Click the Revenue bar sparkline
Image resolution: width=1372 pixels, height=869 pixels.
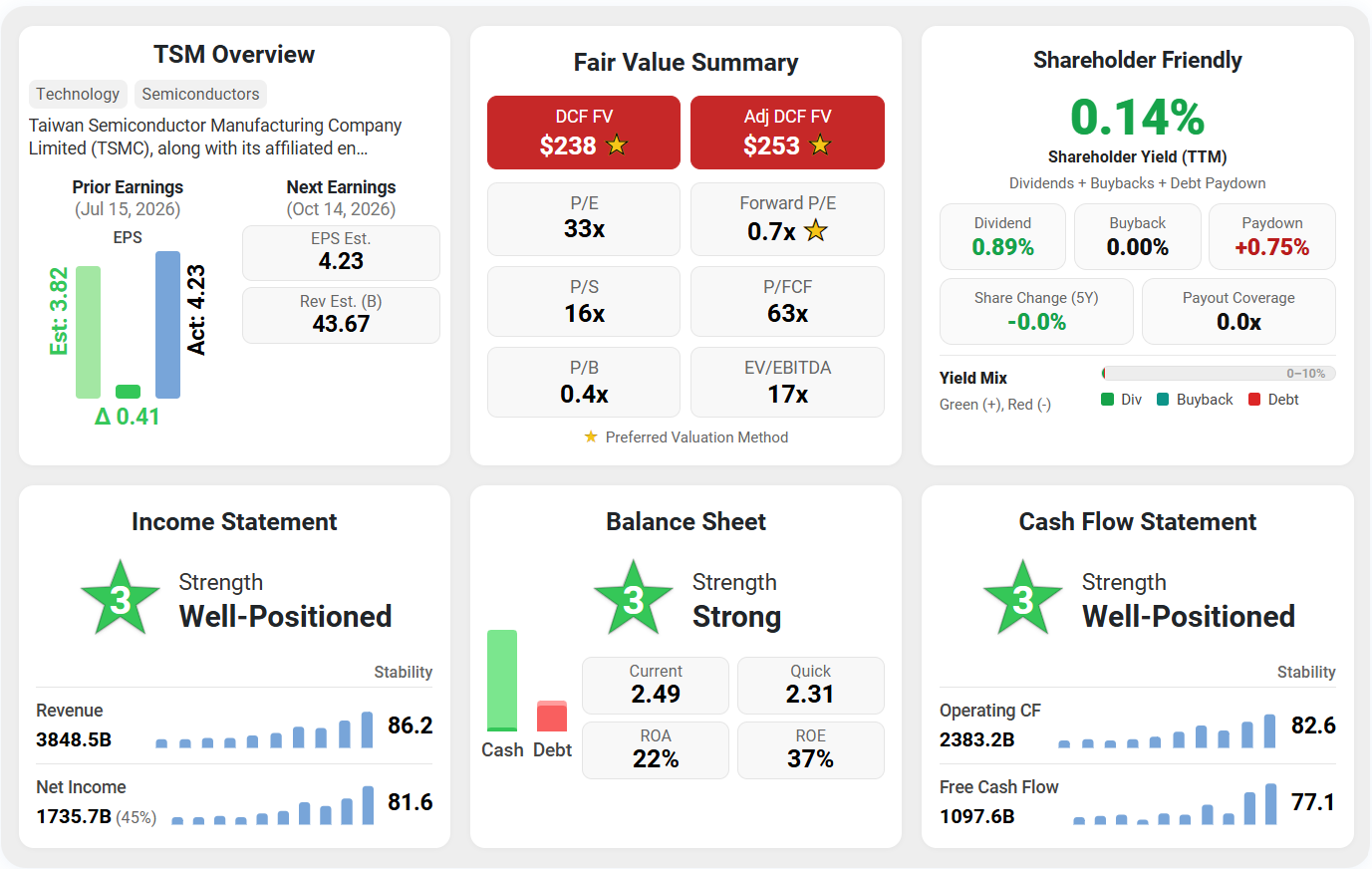pyautogui.click(x=264, y=729)
